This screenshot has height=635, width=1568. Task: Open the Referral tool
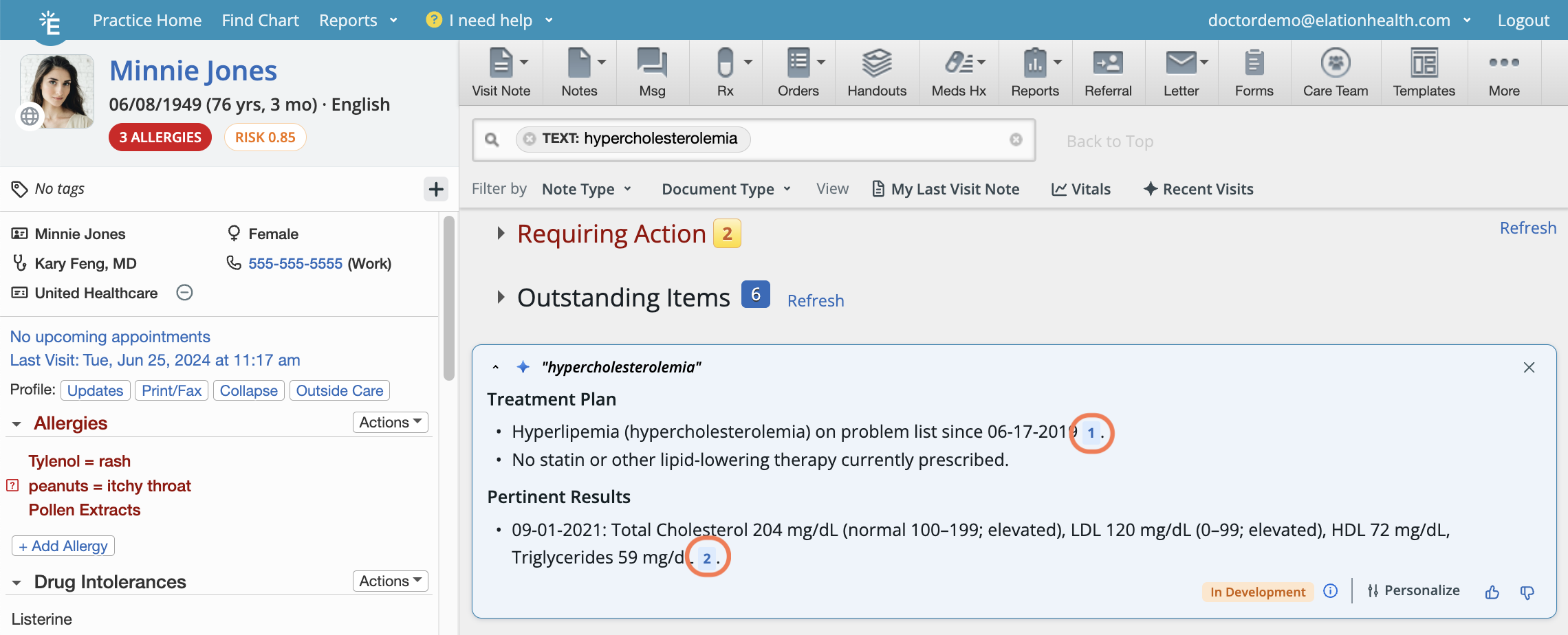pos(1107,73)
